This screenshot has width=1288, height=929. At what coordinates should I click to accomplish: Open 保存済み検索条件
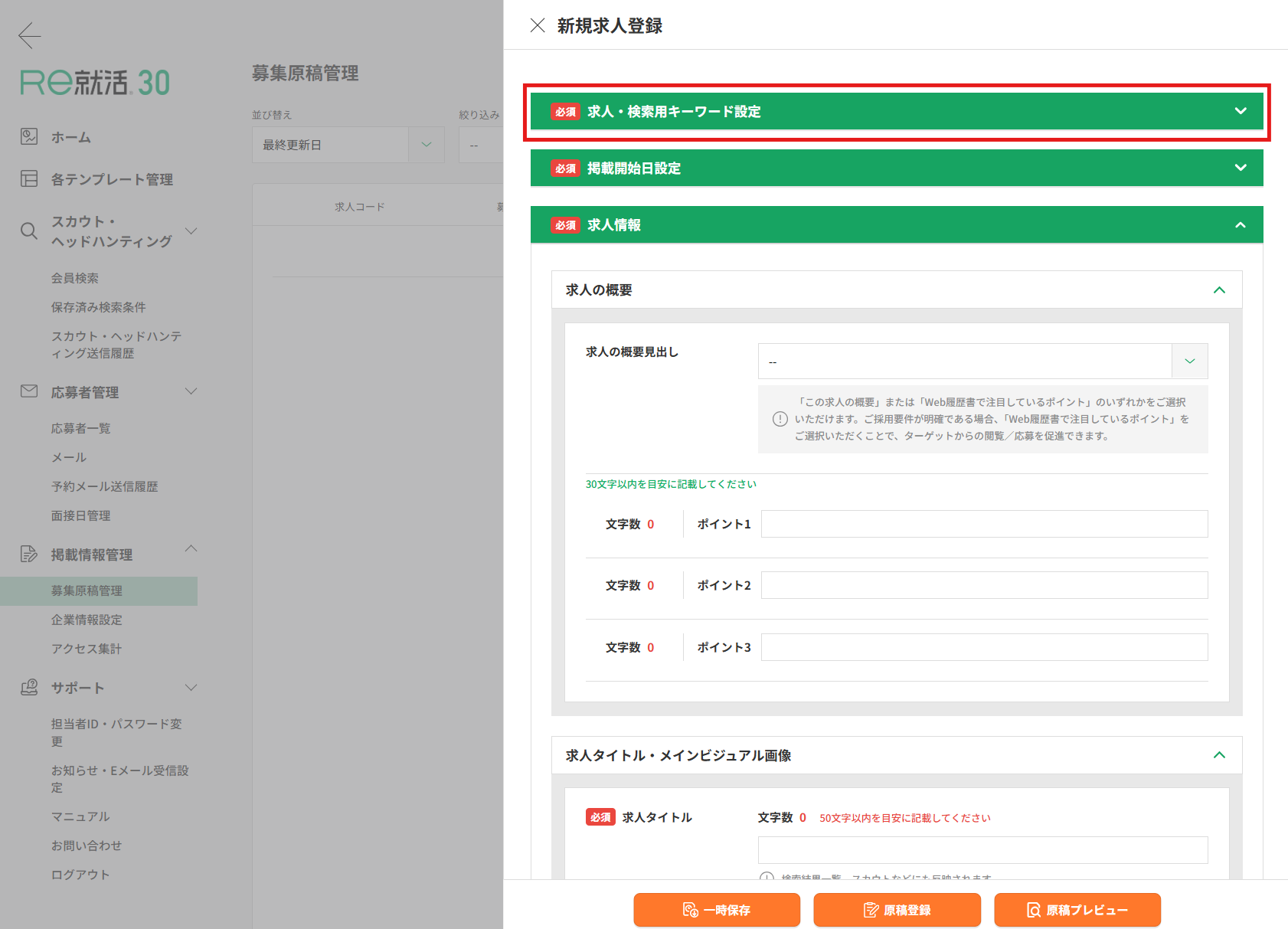point(98,307)
